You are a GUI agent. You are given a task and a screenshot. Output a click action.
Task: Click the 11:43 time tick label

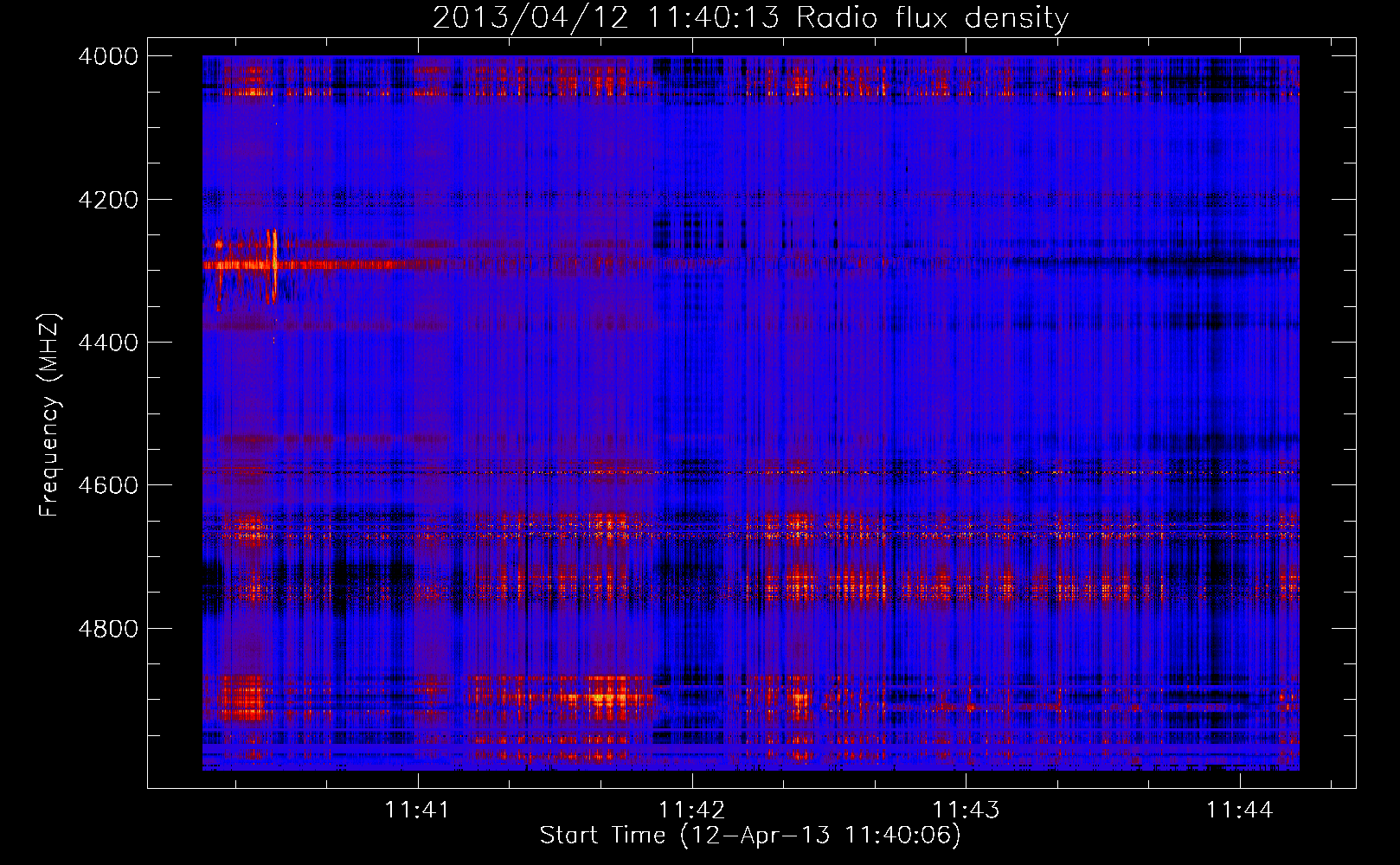pyautogui.click(x=966, y=810)
